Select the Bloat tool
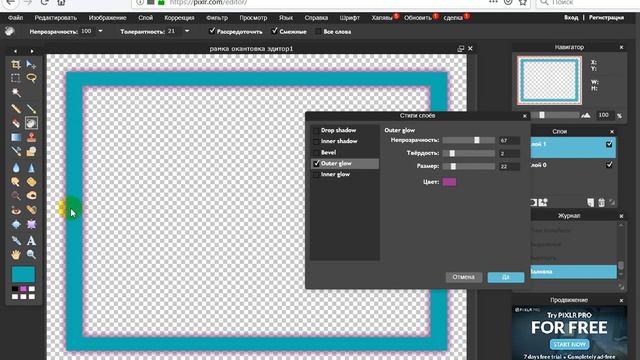The height and width of the screenshot is (360, 640). point(16,224)
